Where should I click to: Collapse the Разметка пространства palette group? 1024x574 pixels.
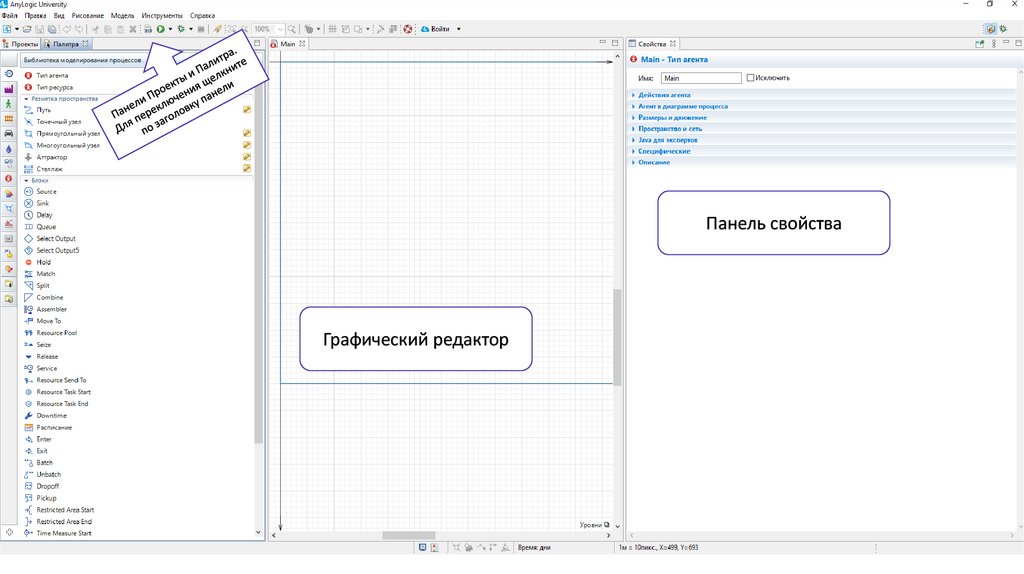[x=26, y=99]
